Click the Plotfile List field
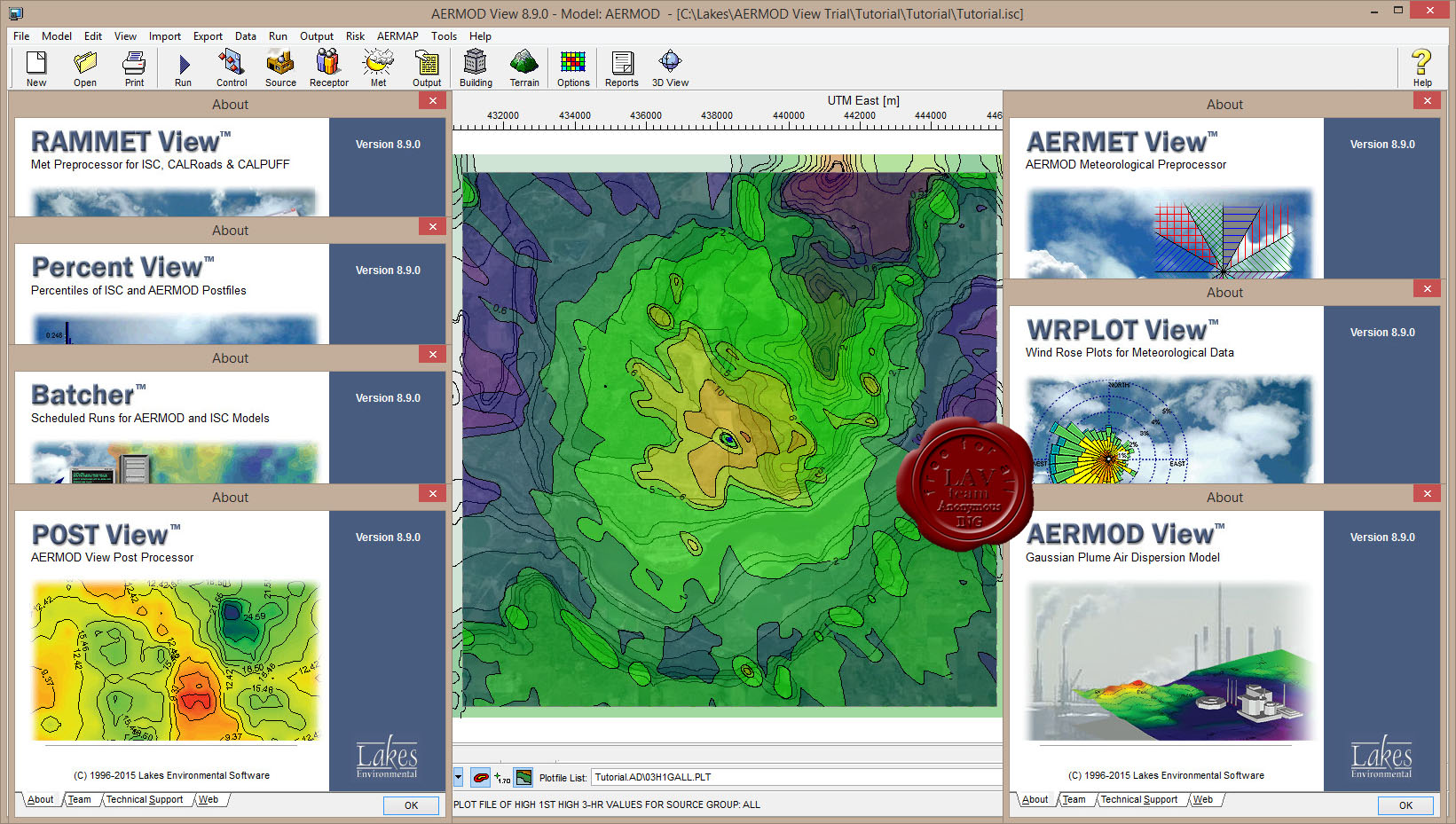 coord(797,777)
